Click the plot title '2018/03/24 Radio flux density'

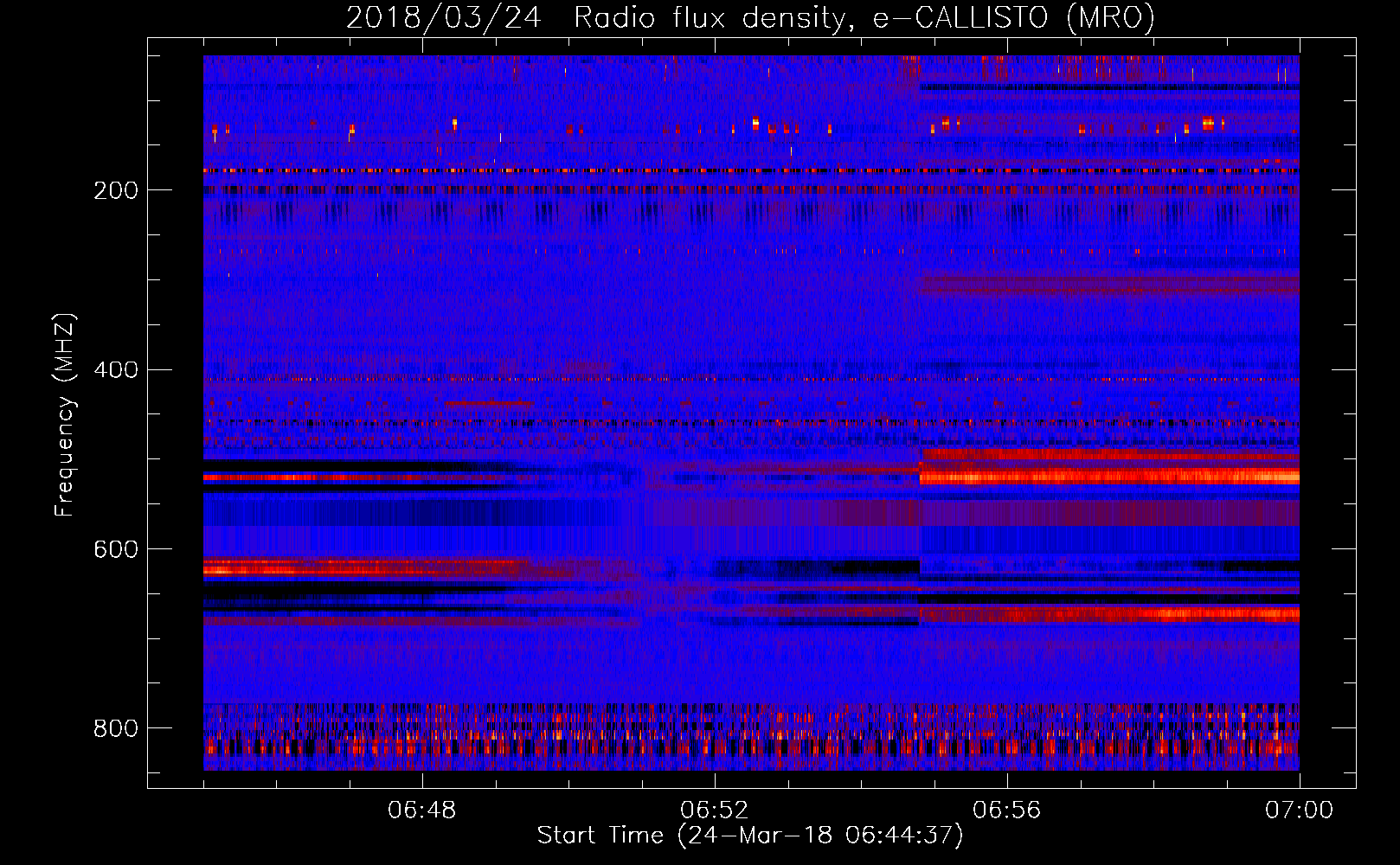[751, 18]
